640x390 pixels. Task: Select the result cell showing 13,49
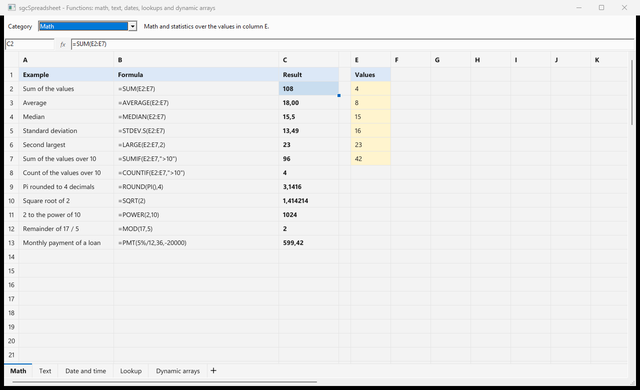point(309,131)
